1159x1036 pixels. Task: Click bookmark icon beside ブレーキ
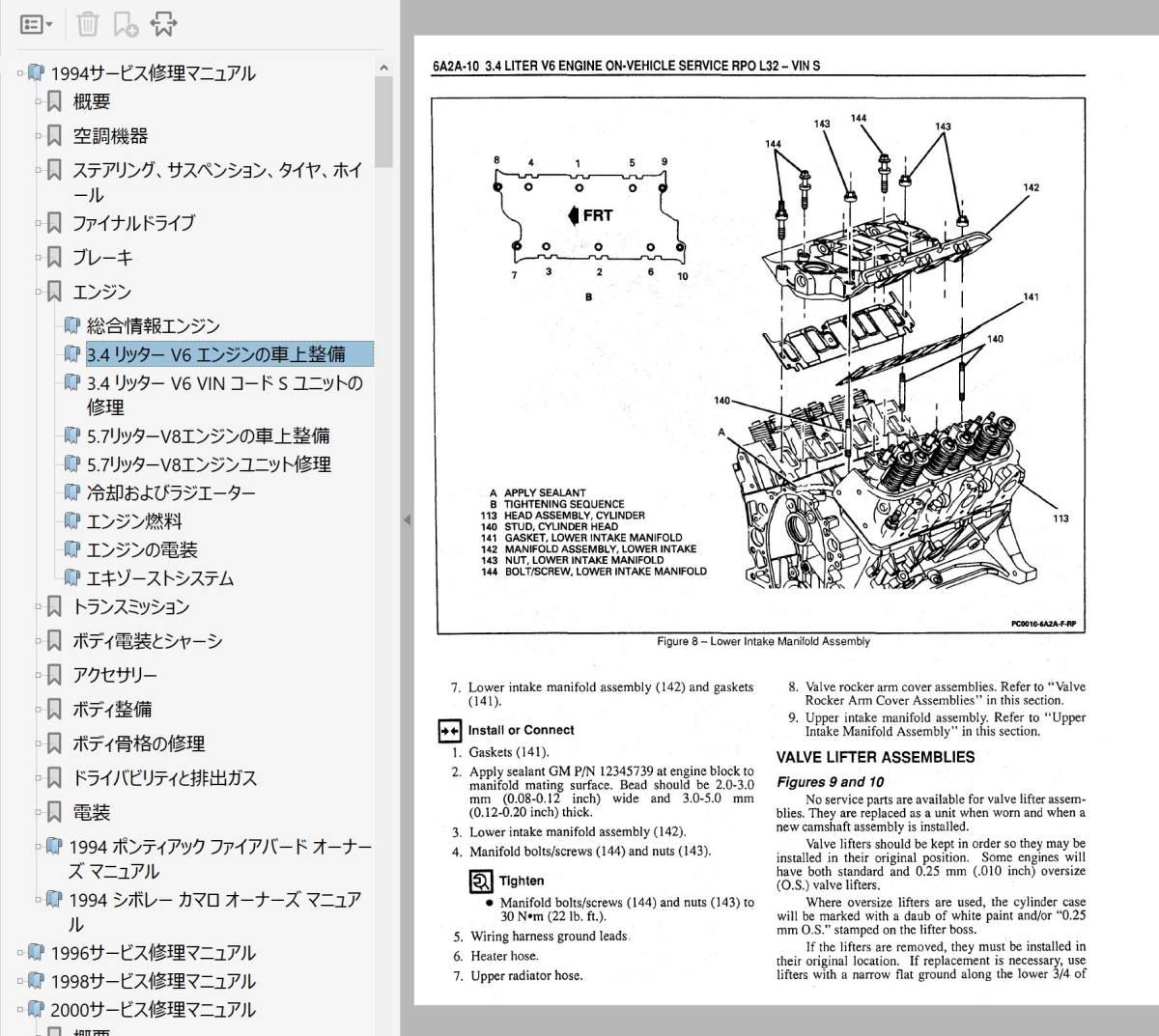55,258
